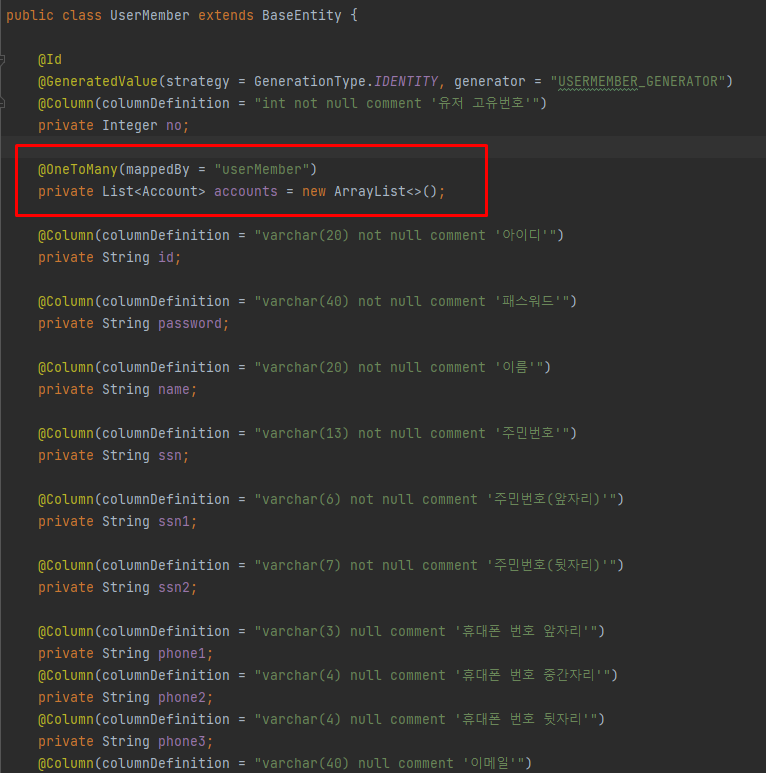The image size is (766, 773).
Task: Click the column string with comment '이름'
Action: click(x=399, y=368)
